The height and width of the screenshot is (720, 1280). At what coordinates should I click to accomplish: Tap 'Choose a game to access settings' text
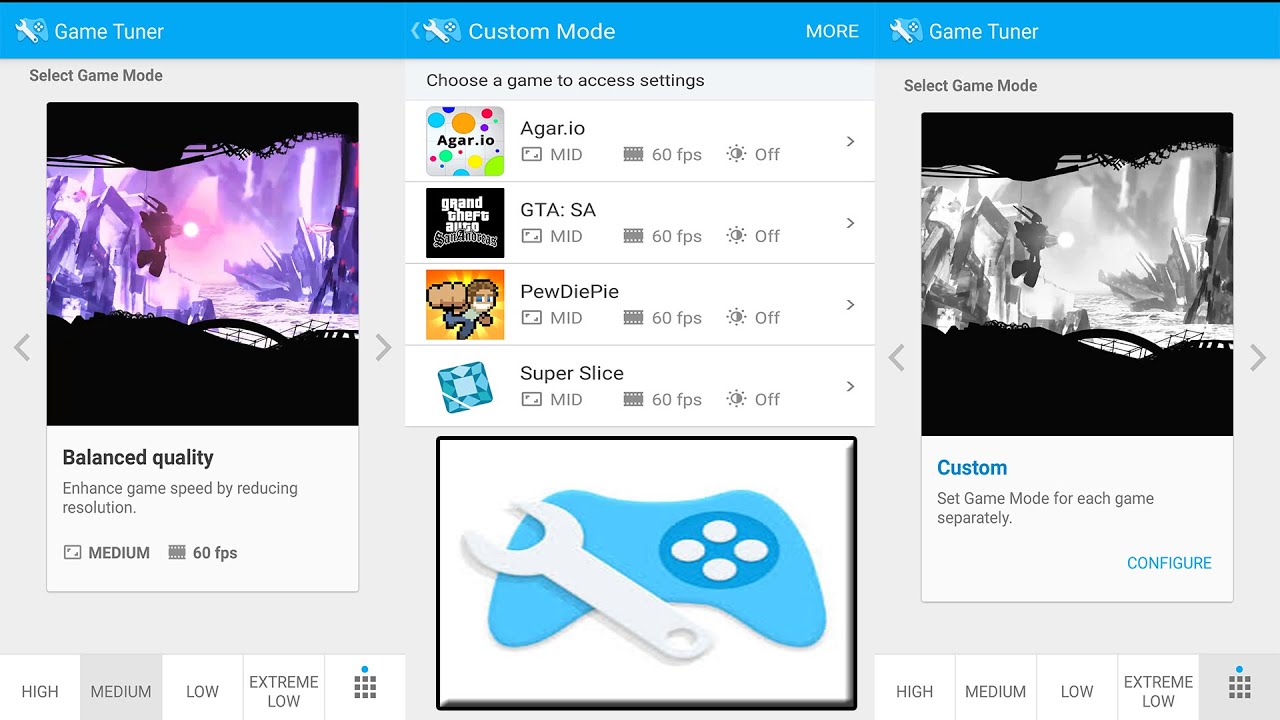pyautogui.click(x=565, y=80)
